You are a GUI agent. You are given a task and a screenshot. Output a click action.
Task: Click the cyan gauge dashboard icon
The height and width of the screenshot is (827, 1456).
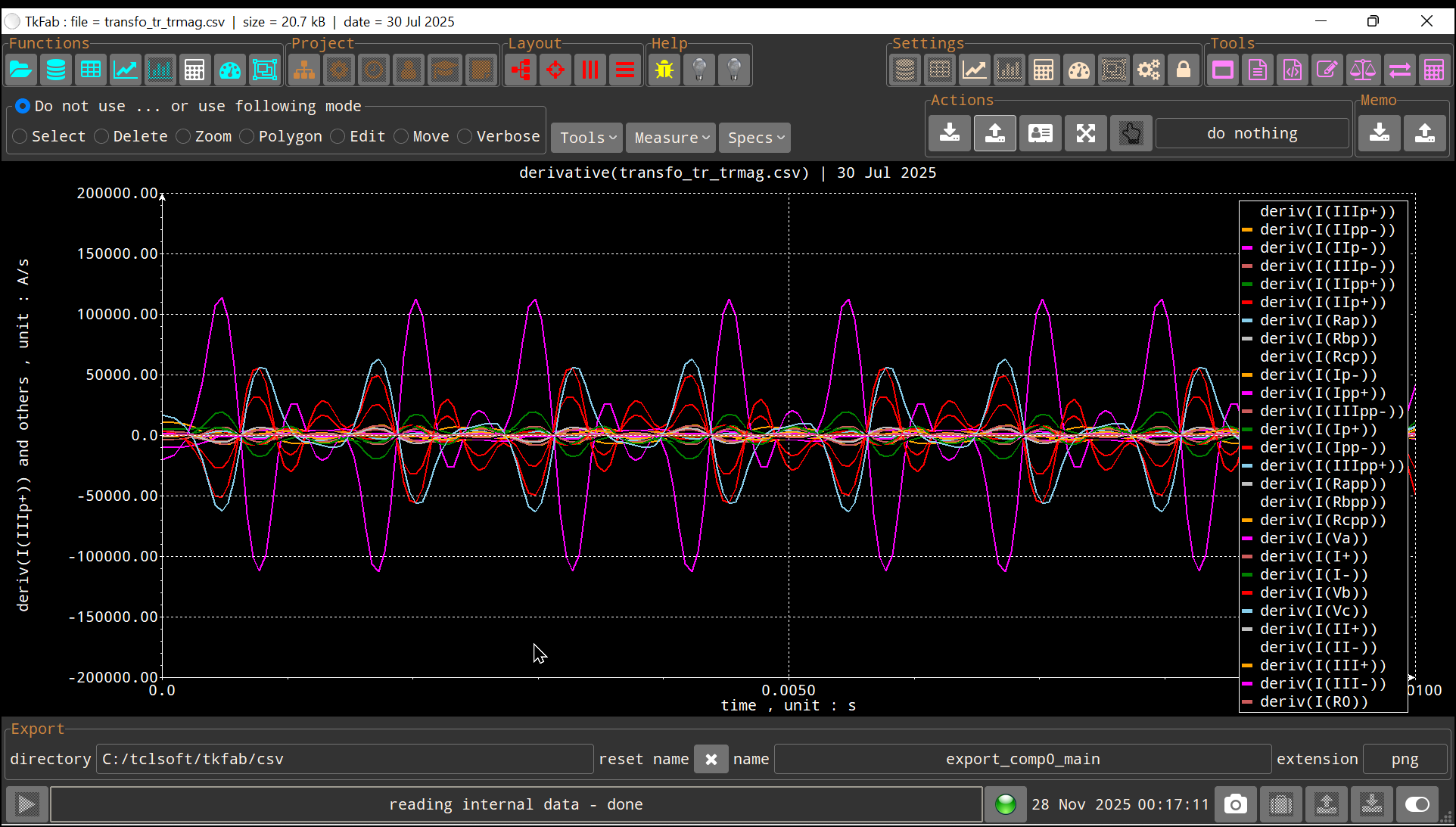pyautogui.click(x=229, y=70)
